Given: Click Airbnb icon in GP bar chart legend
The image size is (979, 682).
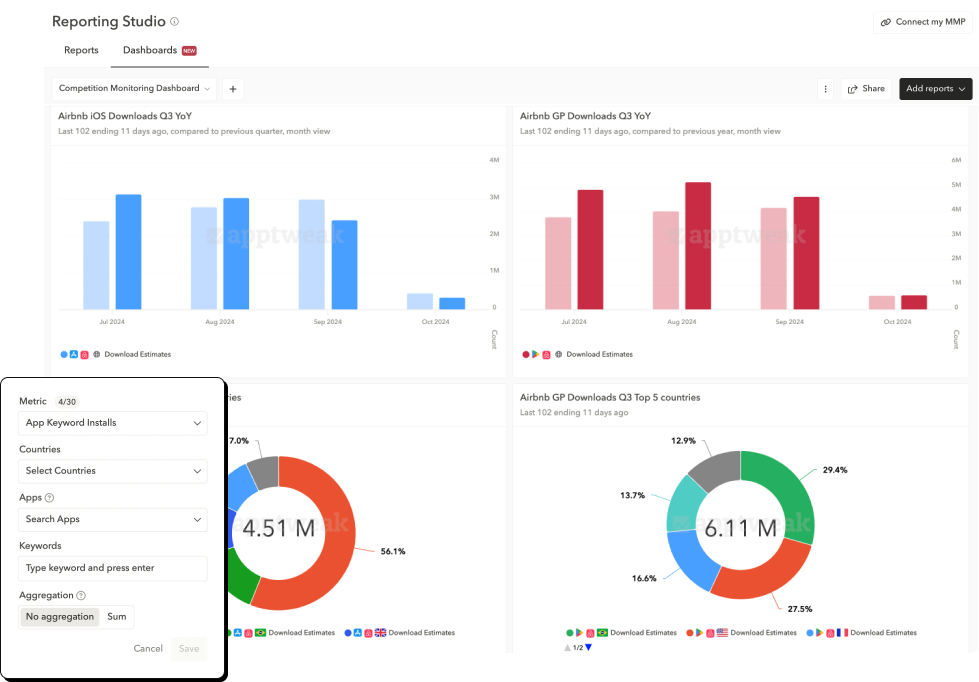Looking at the screenshot, I should click(x=546, y=354).
